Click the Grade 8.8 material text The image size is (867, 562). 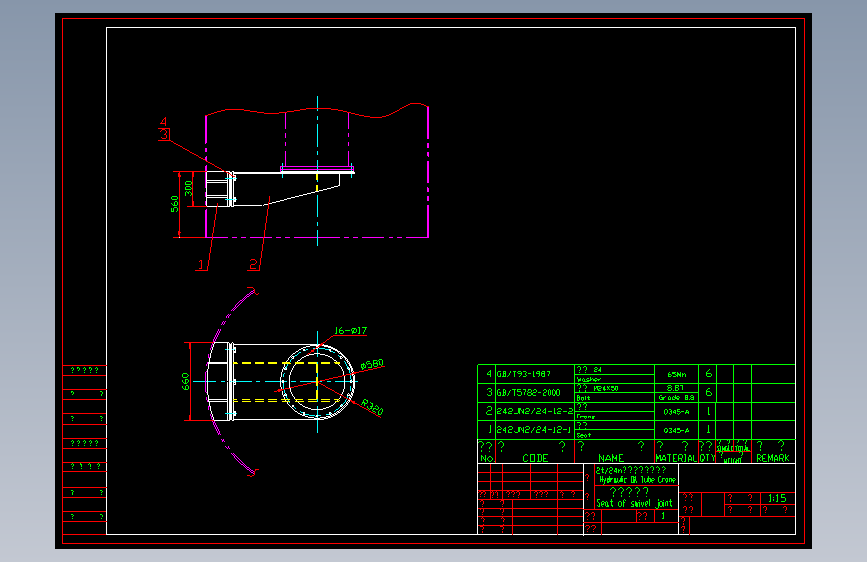676,398
